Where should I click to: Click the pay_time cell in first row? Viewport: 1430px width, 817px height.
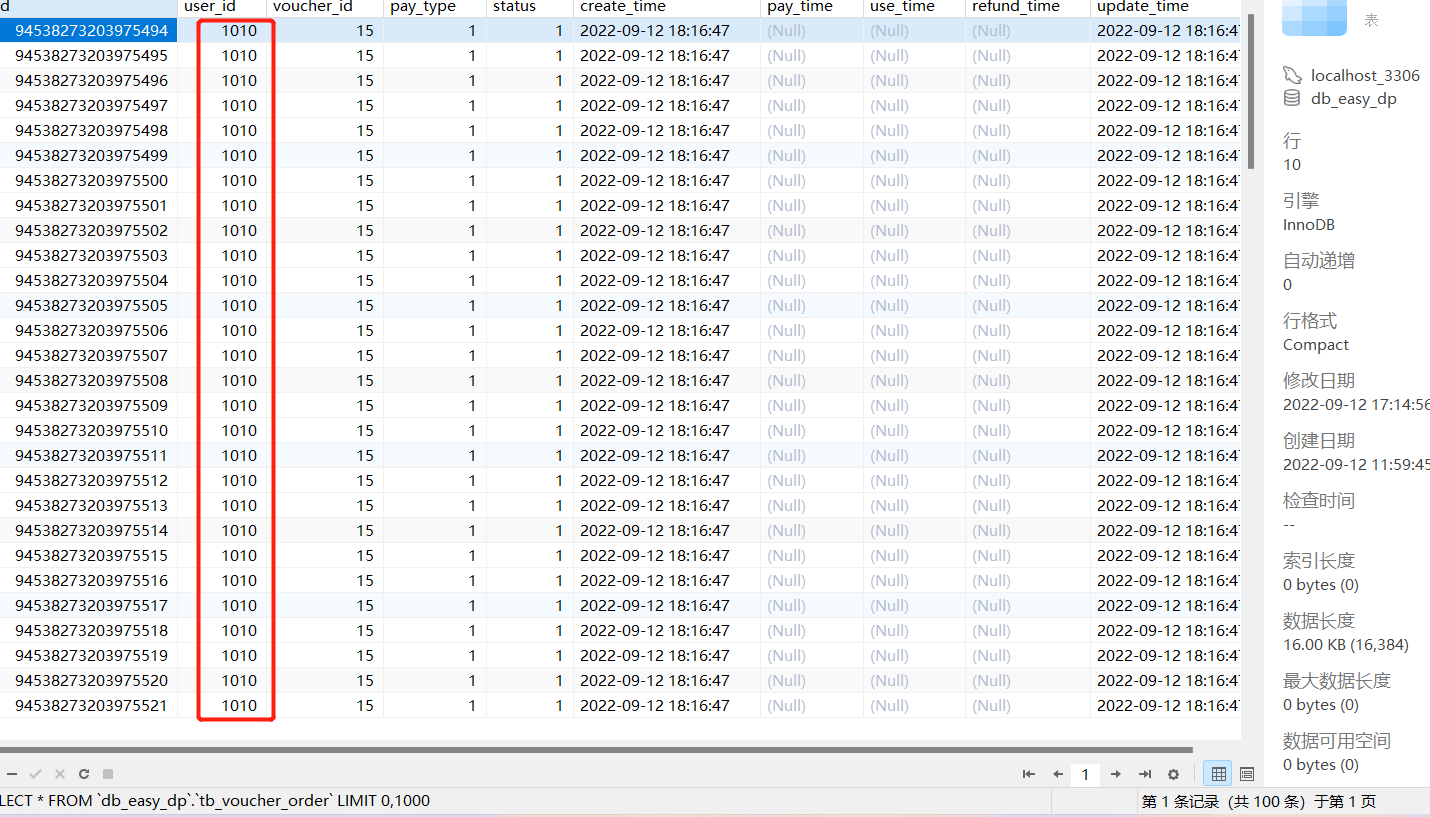tap(787, 31)
